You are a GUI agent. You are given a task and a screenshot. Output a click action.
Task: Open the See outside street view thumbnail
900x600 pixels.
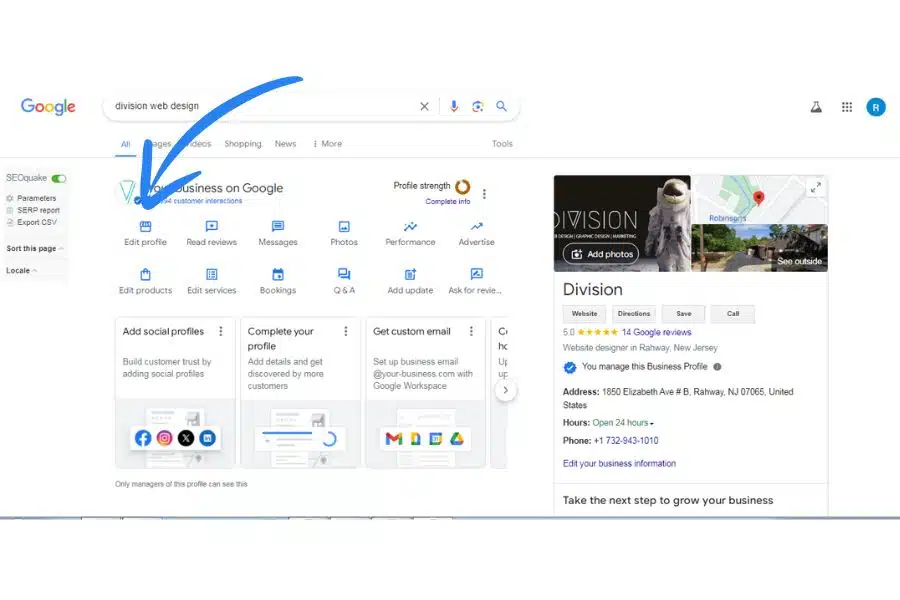pos(759,247)
